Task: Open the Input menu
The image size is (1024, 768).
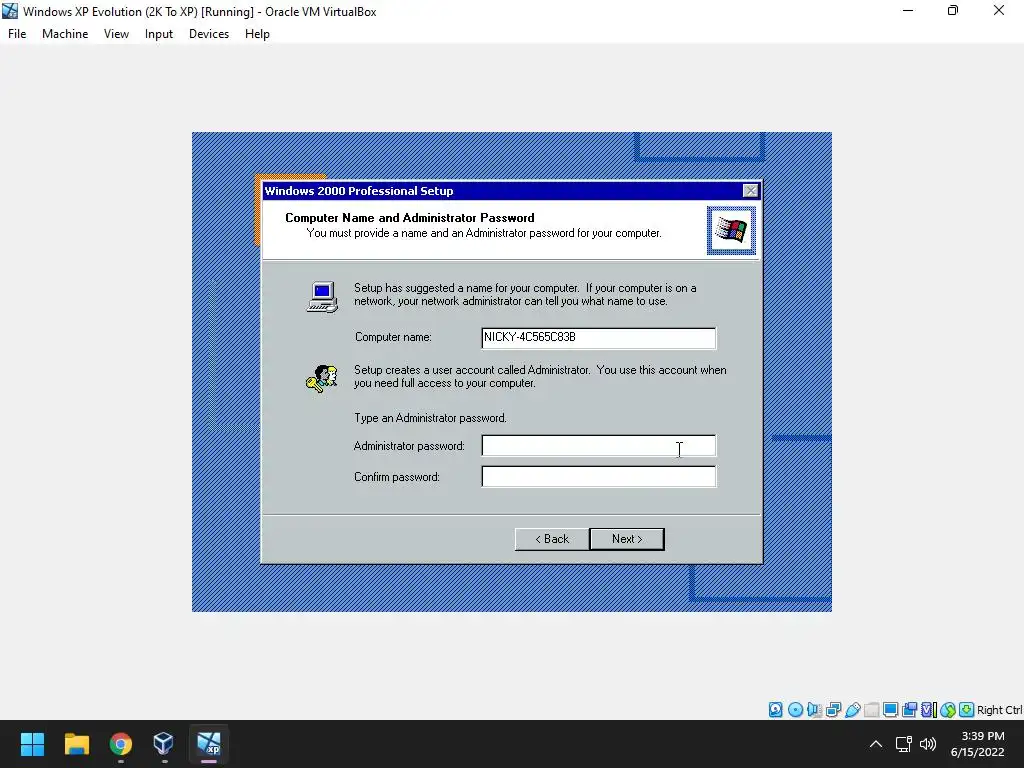Action: pos(159,34)
